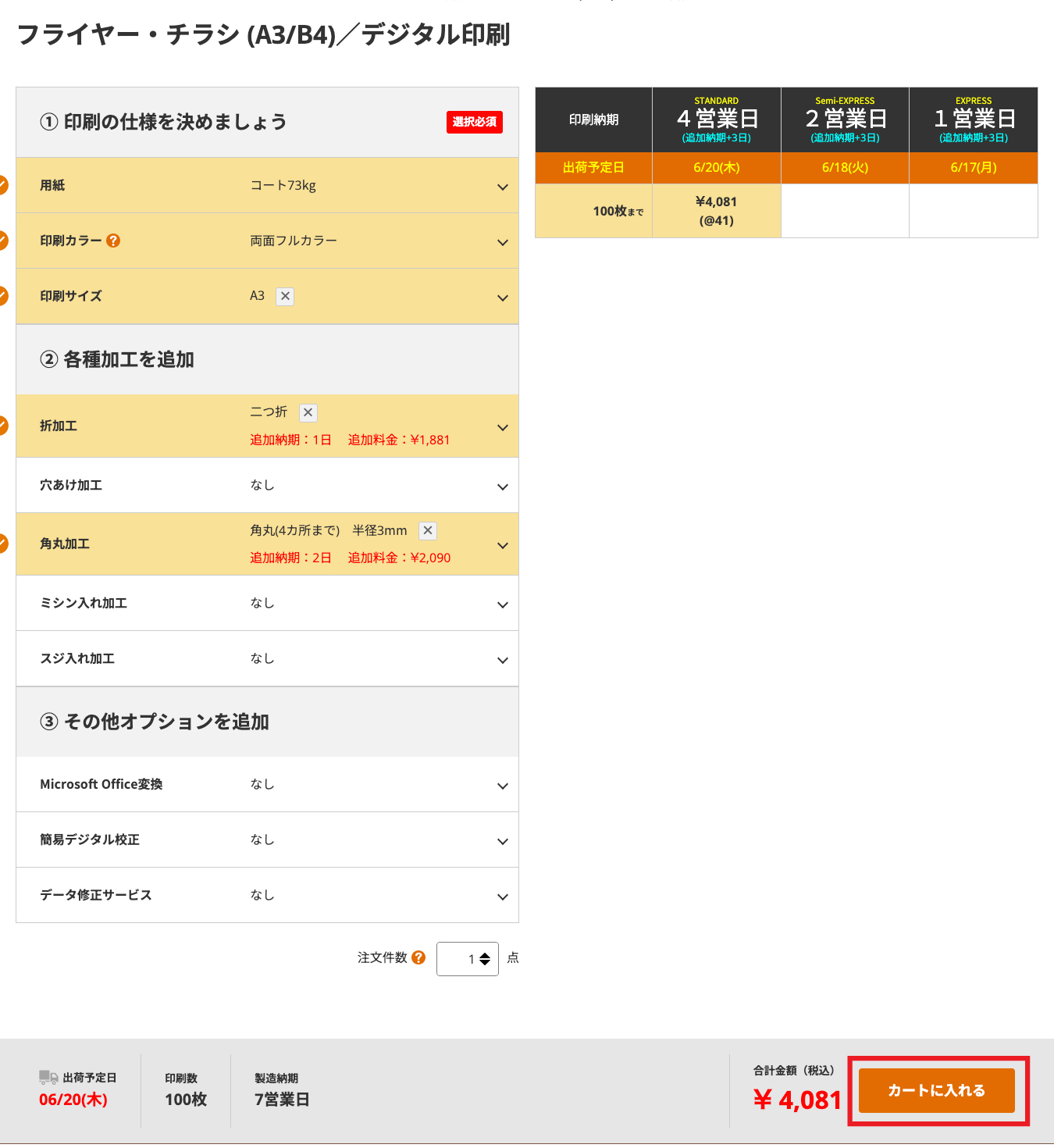
Task: Click the 6/20(木) shipping date cell
Action: point(717,168)
